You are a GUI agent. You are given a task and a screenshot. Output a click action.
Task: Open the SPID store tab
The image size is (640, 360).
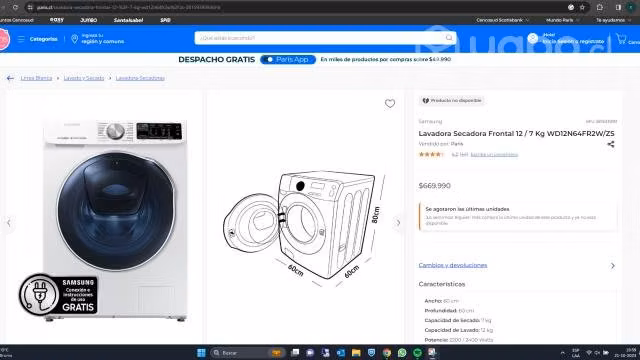(165, 20)
